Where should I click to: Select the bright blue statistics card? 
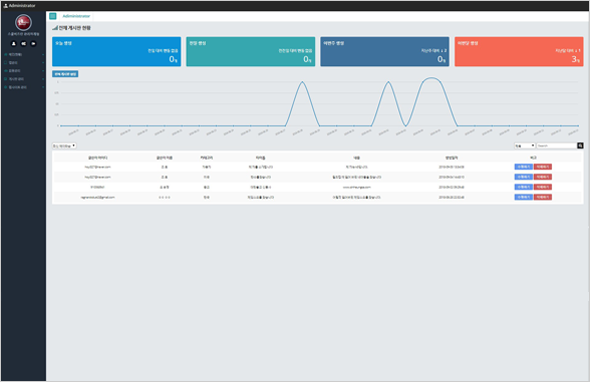point(116,52)
